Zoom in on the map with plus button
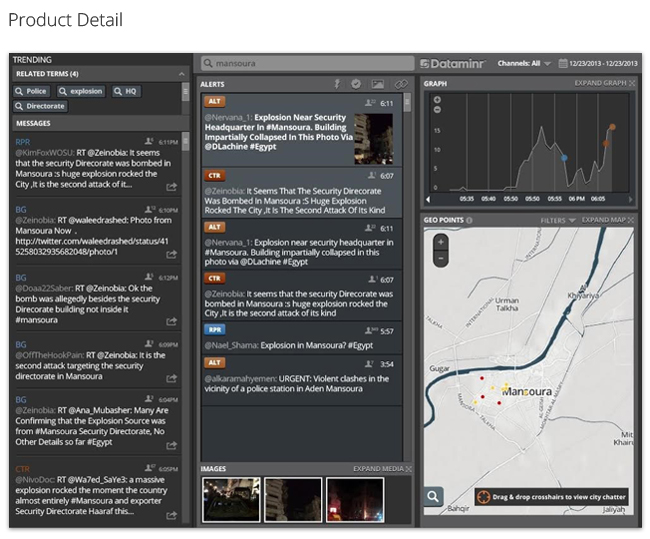 click(441, 242)
